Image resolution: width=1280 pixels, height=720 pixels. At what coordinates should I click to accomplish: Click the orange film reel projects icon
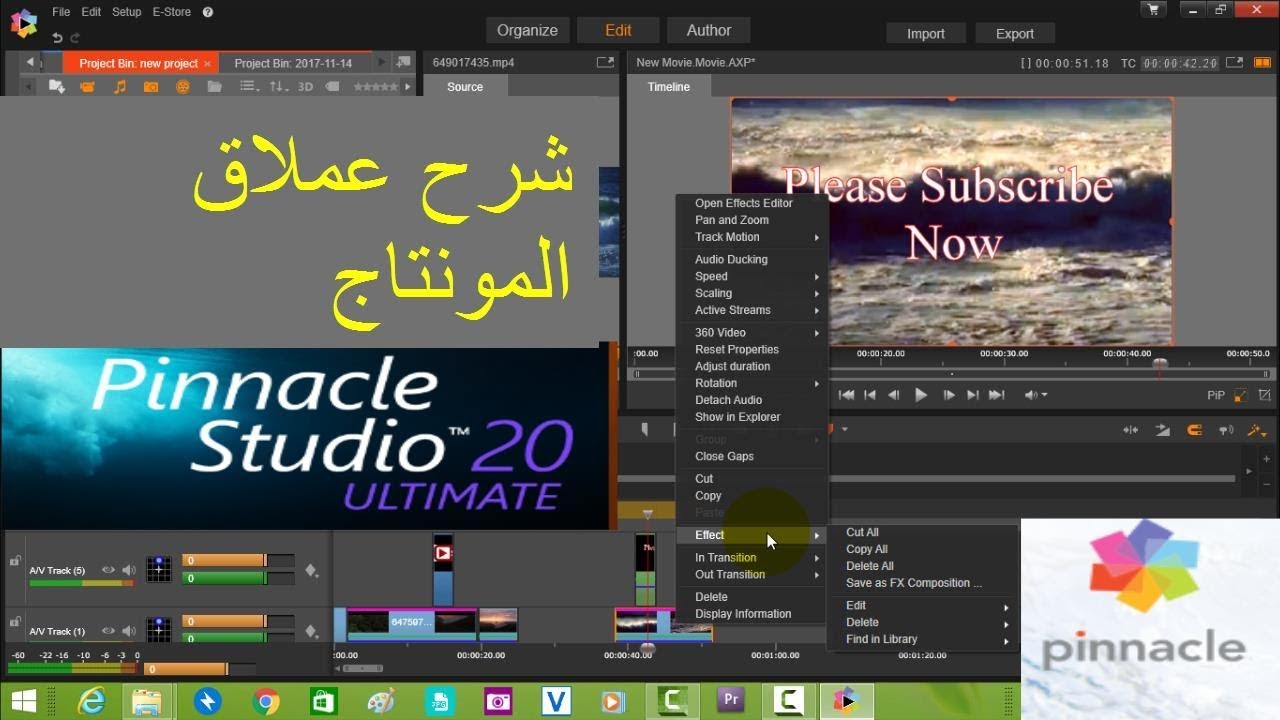(183, 87)
